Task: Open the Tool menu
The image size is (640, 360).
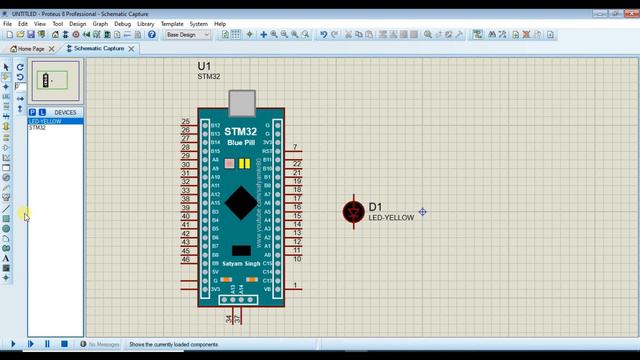Action: [58, 24]
